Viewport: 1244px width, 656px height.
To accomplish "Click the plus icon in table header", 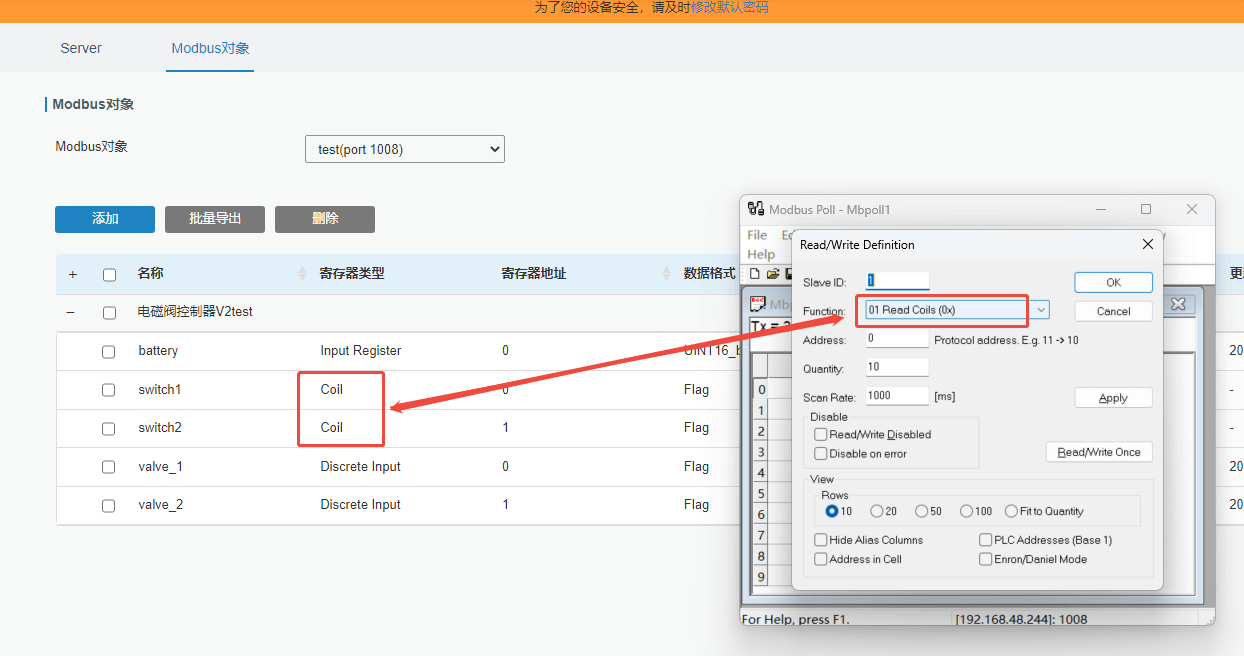I will (x=72, y=274).
